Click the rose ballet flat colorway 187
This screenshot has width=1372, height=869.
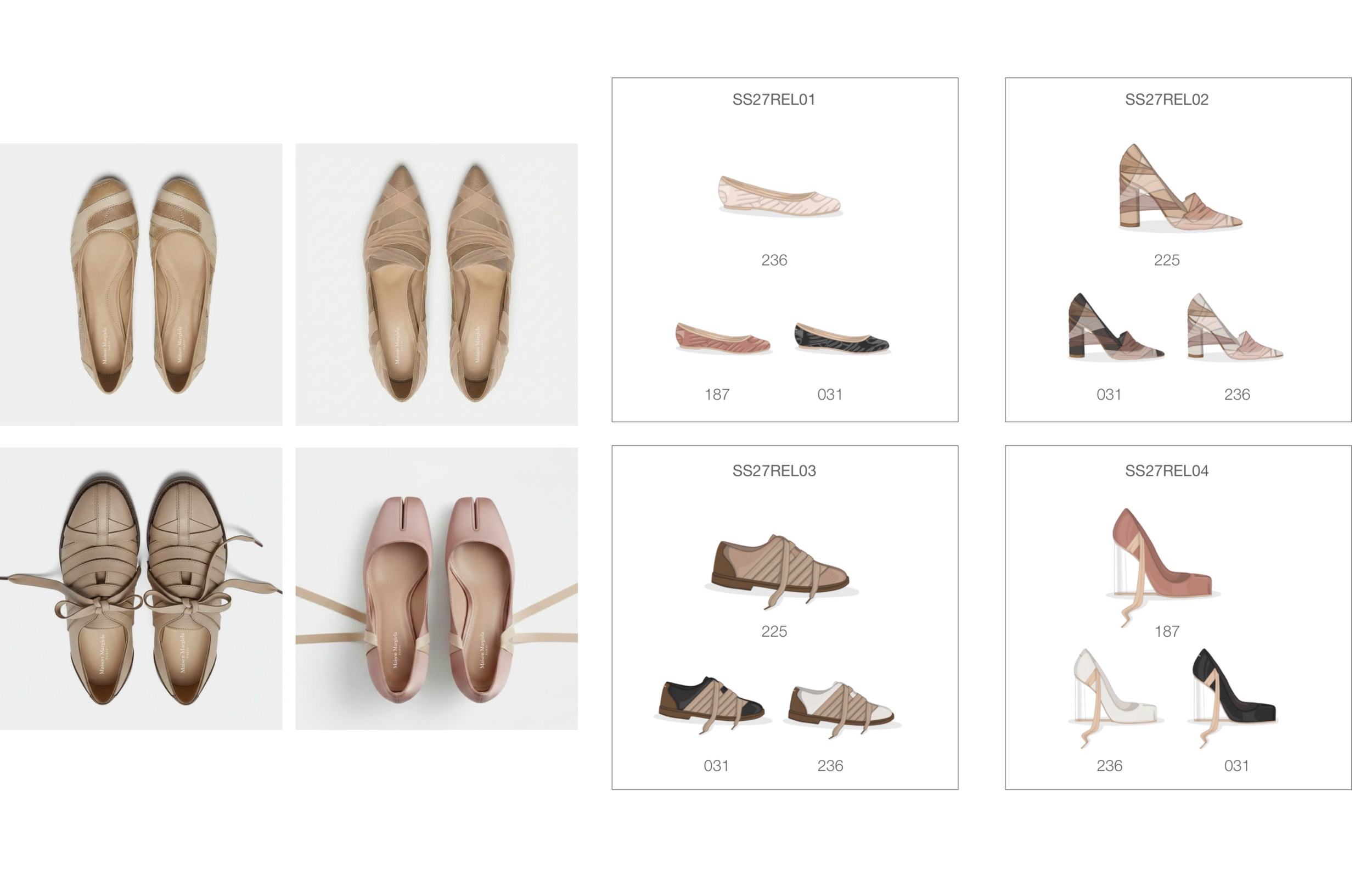722,339
